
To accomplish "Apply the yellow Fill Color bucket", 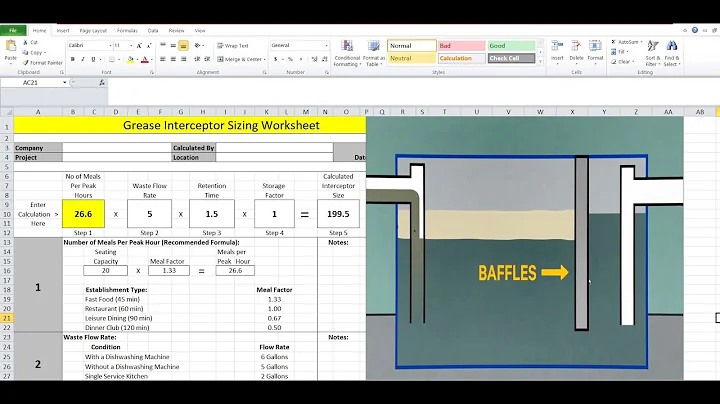I will [x=130, y=59].
